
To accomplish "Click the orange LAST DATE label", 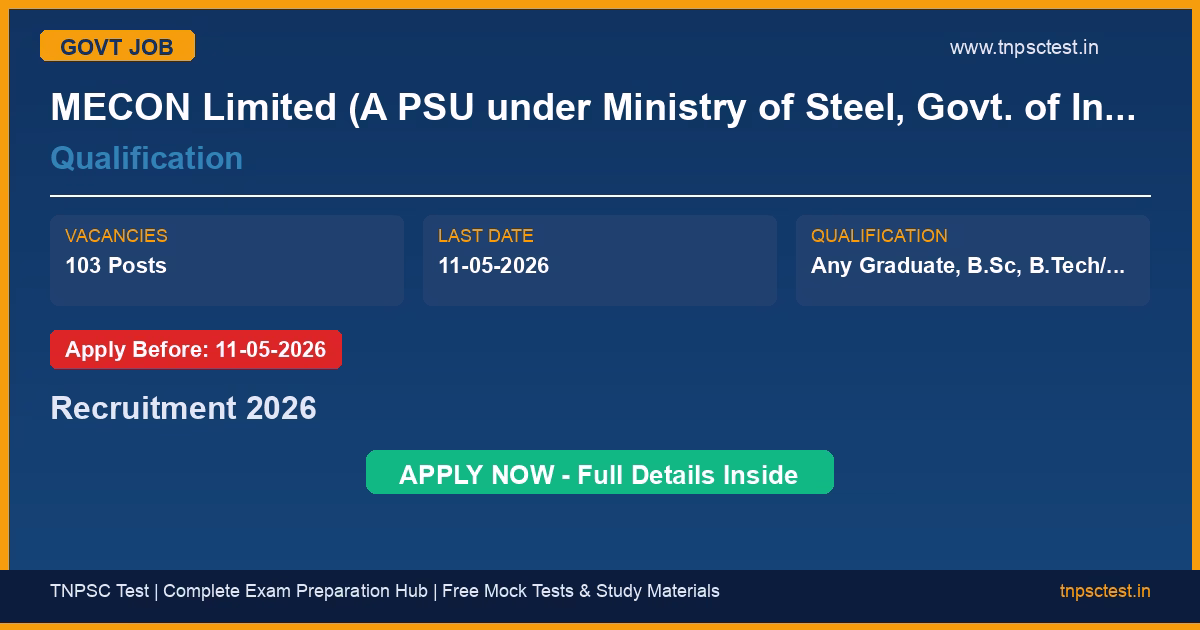I will [x=485, y=236].
